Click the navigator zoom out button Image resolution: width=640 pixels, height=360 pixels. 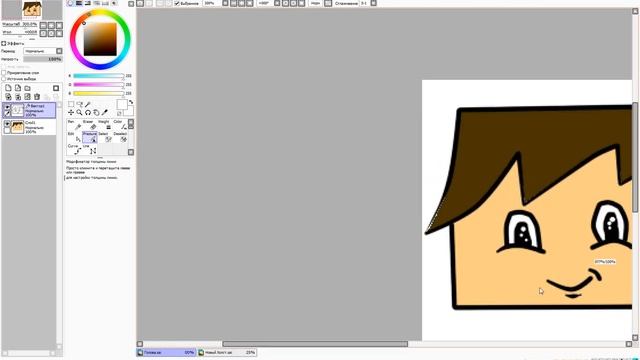coord(44,25)
